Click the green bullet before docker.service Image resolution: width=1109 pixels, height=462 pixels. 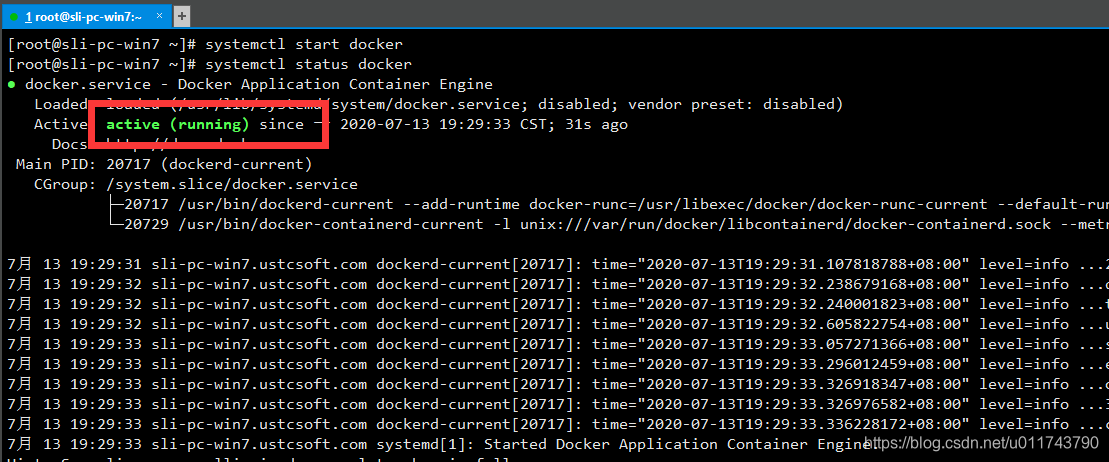point(12,84)
